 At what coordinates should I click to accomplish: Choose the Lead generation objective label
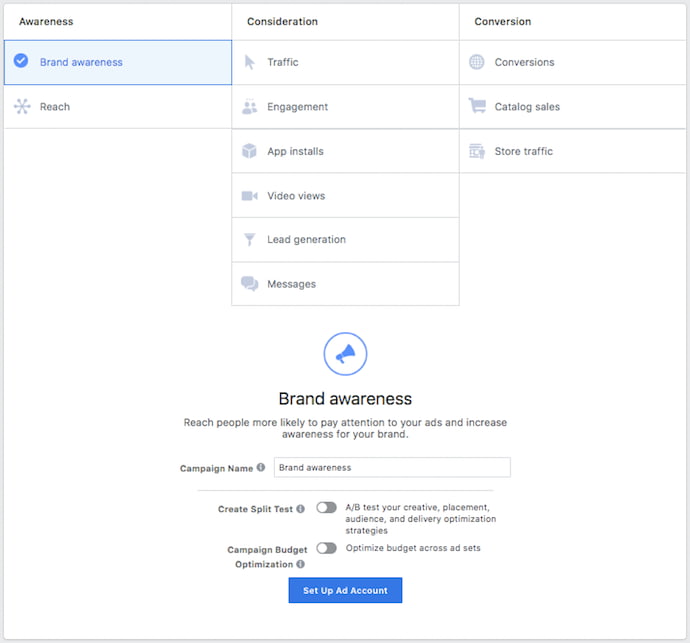[x=306, y=240]
